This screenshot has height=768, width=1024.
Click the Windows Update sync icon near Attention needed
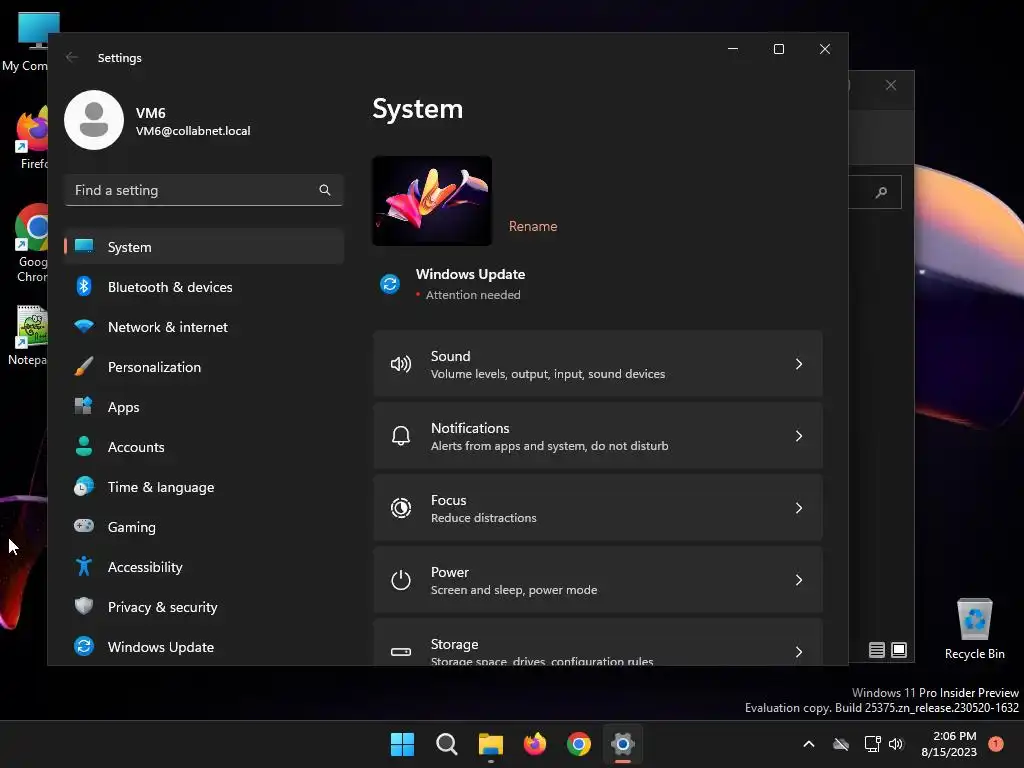coord(390,284)
